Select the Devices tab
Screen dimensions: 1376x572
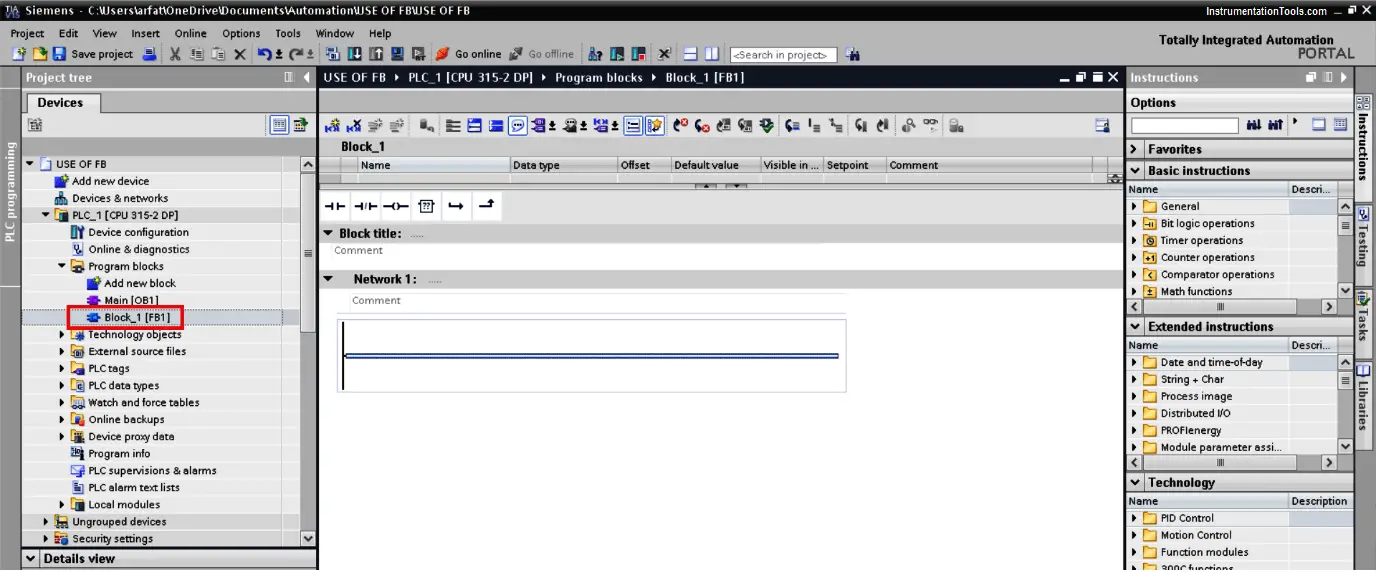point(60,102)
